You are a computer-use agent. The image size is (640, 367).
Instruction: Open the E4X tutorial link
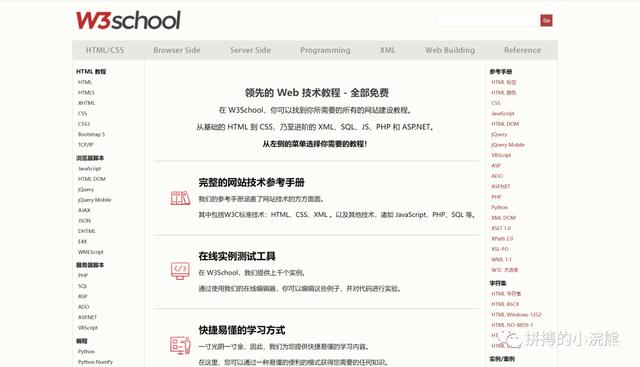[x=82, y=241]
